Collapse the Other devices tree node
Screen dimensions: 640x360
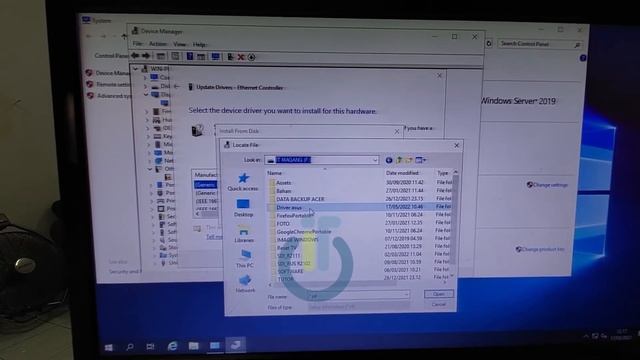click(x=150, y=169)
